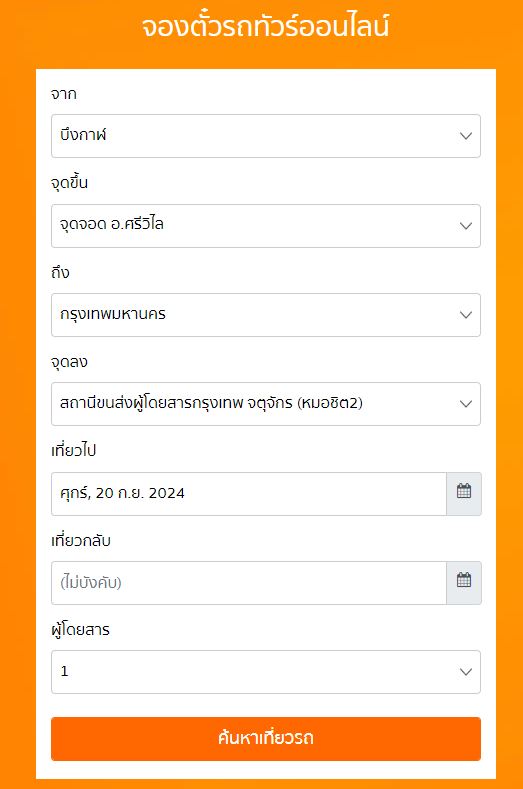The height and width of the screenshot is (789, 523).
Task: Open the passenger count dropdown showing 1
Action: click(266, 672)
